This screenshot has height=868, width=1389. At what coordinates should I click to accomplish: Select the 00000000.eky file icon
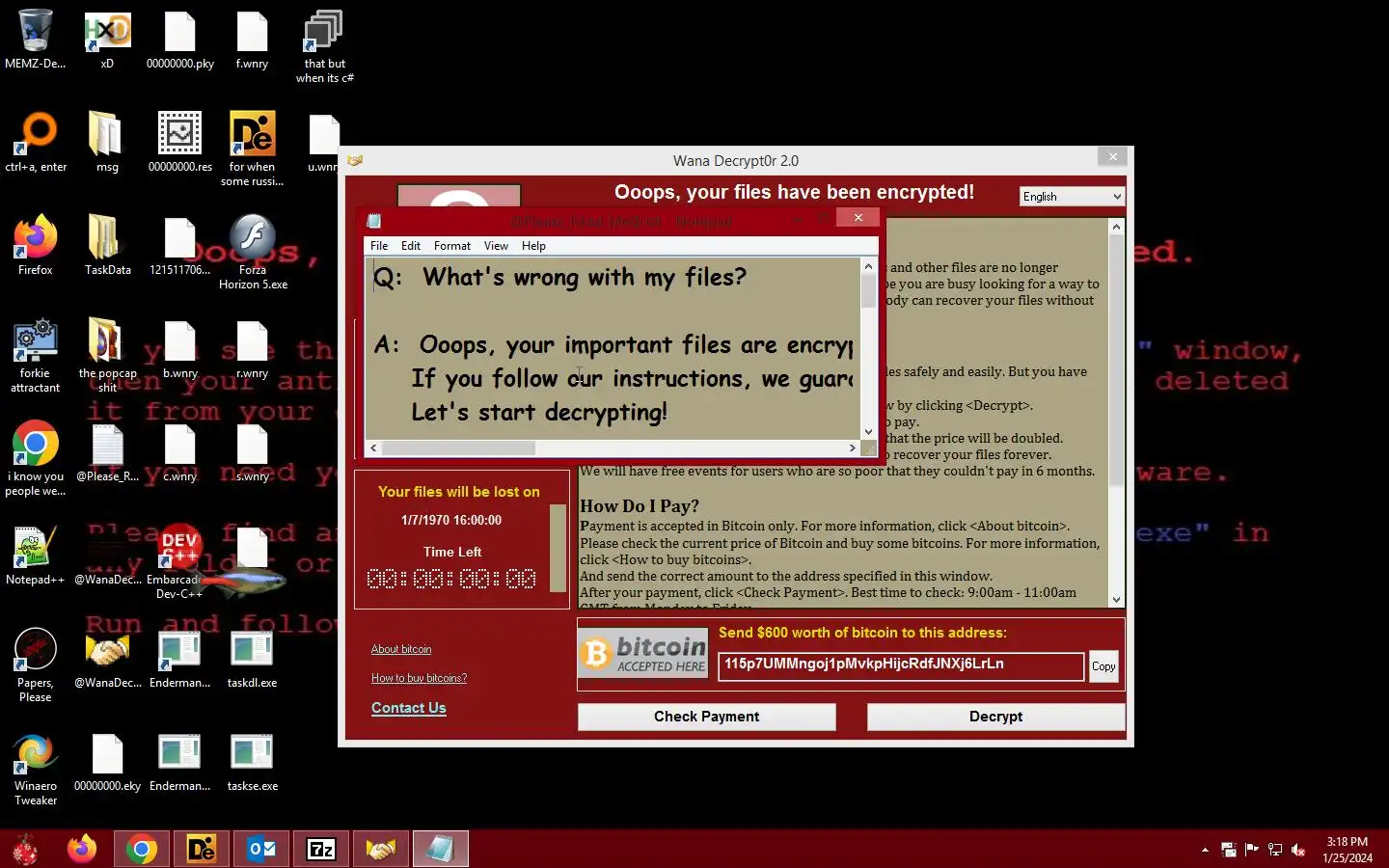(x=107, y=762)
